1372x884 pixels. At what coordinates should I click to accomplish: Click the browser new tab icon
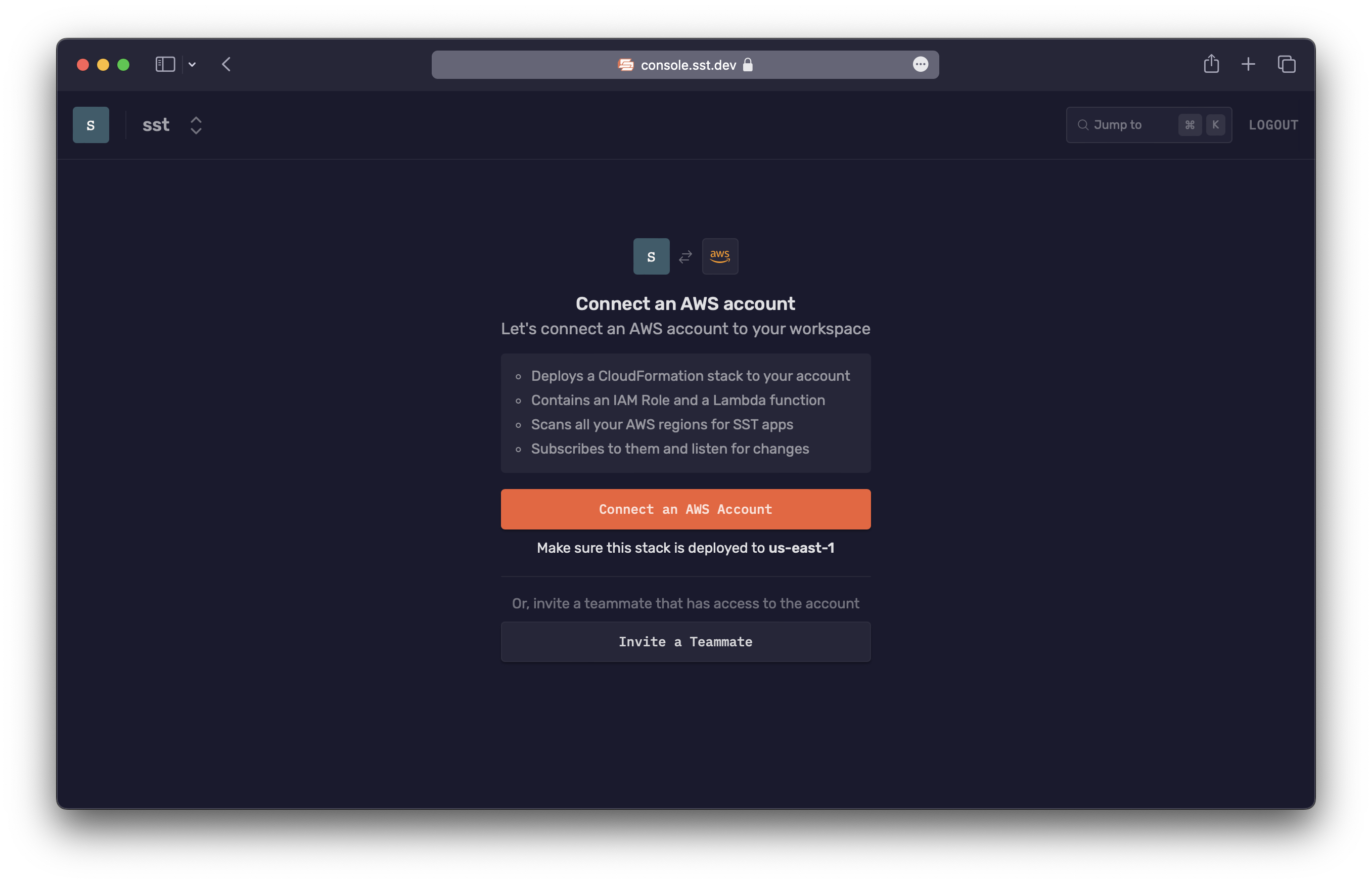[x=1248, y=64]
